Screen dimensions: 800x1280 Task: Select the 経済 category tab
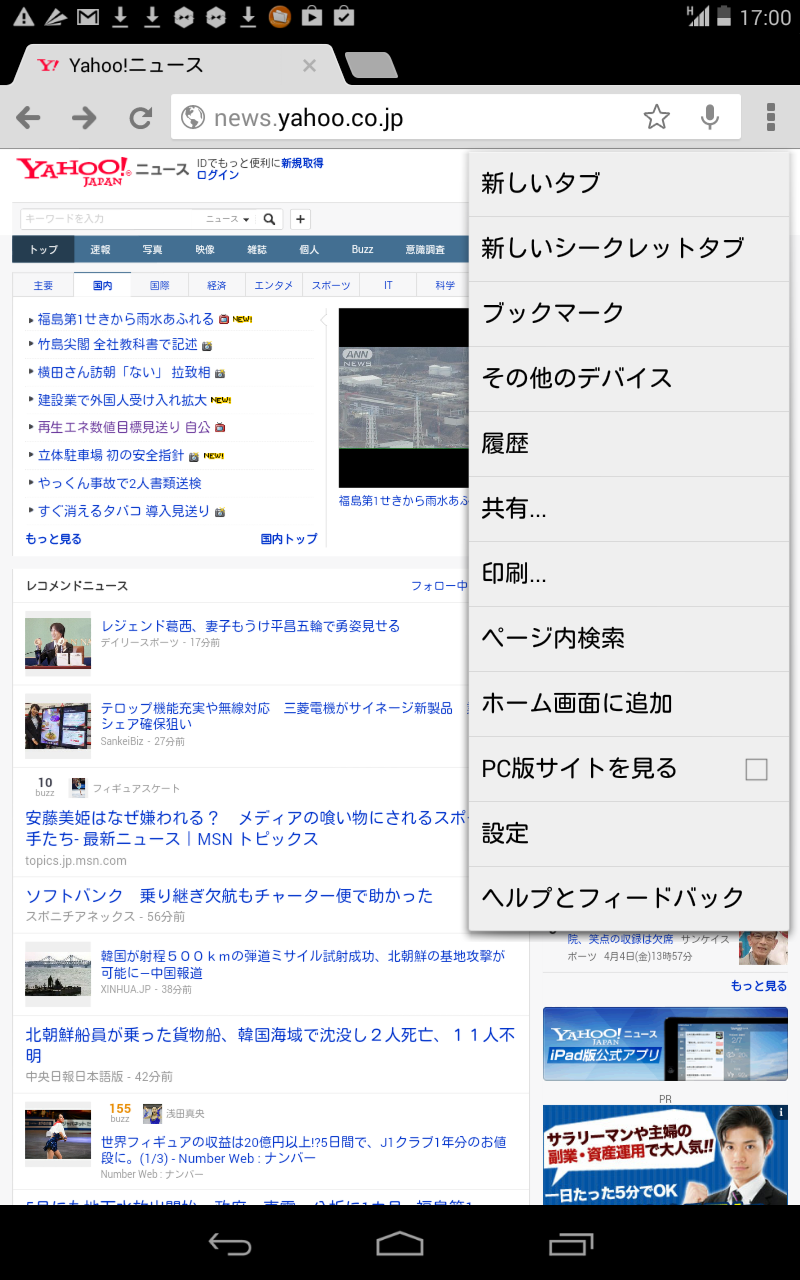point(217,285)
